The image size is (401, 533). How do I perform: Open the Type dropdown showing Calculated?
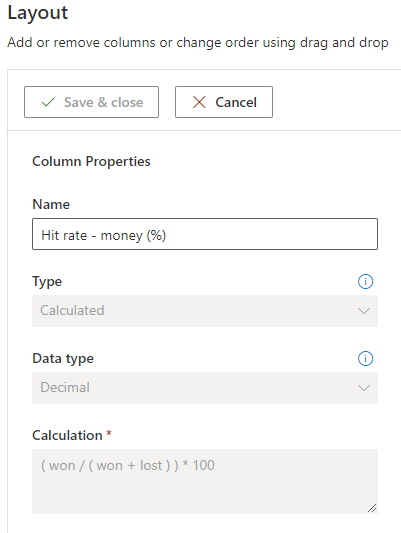205,311
